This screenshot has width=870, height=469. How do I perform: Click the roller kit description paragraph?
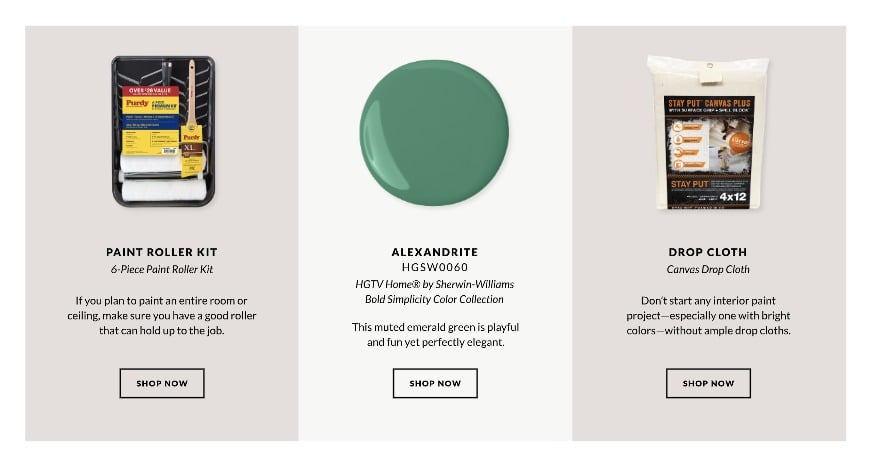pos(162,315)
